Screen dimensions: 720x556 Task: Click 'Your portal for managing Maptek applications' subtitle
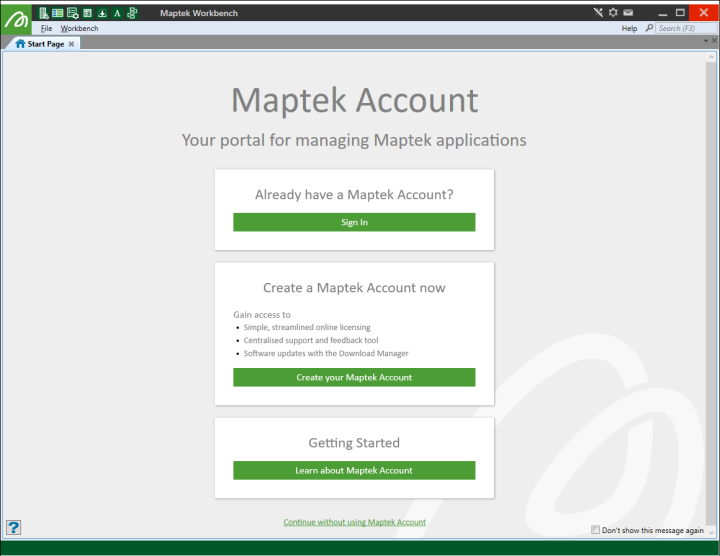coord(354,140)
